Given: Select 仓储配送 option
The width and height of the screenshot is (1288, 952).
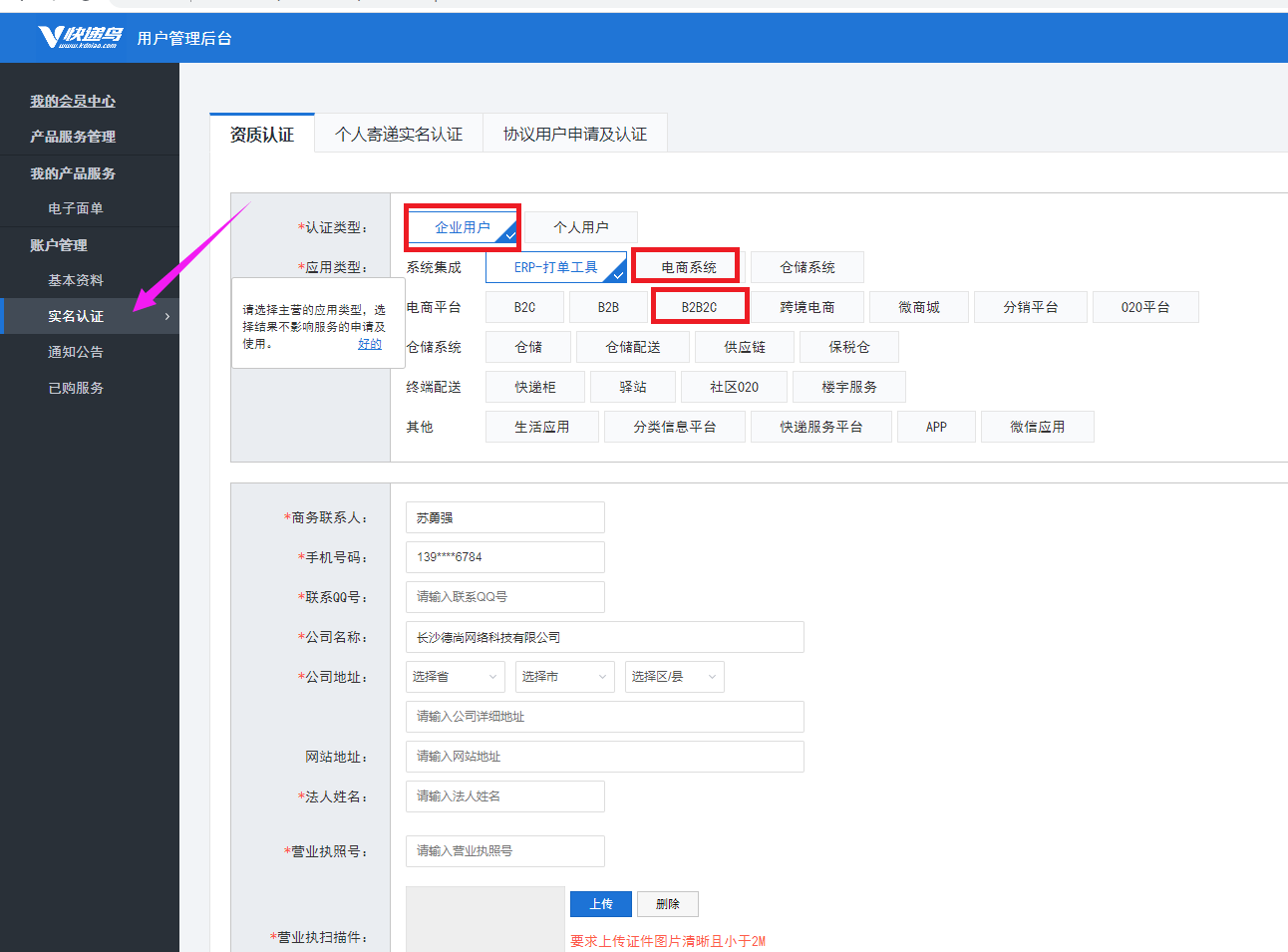Looking at the screenshot, I should pos(633,347).
